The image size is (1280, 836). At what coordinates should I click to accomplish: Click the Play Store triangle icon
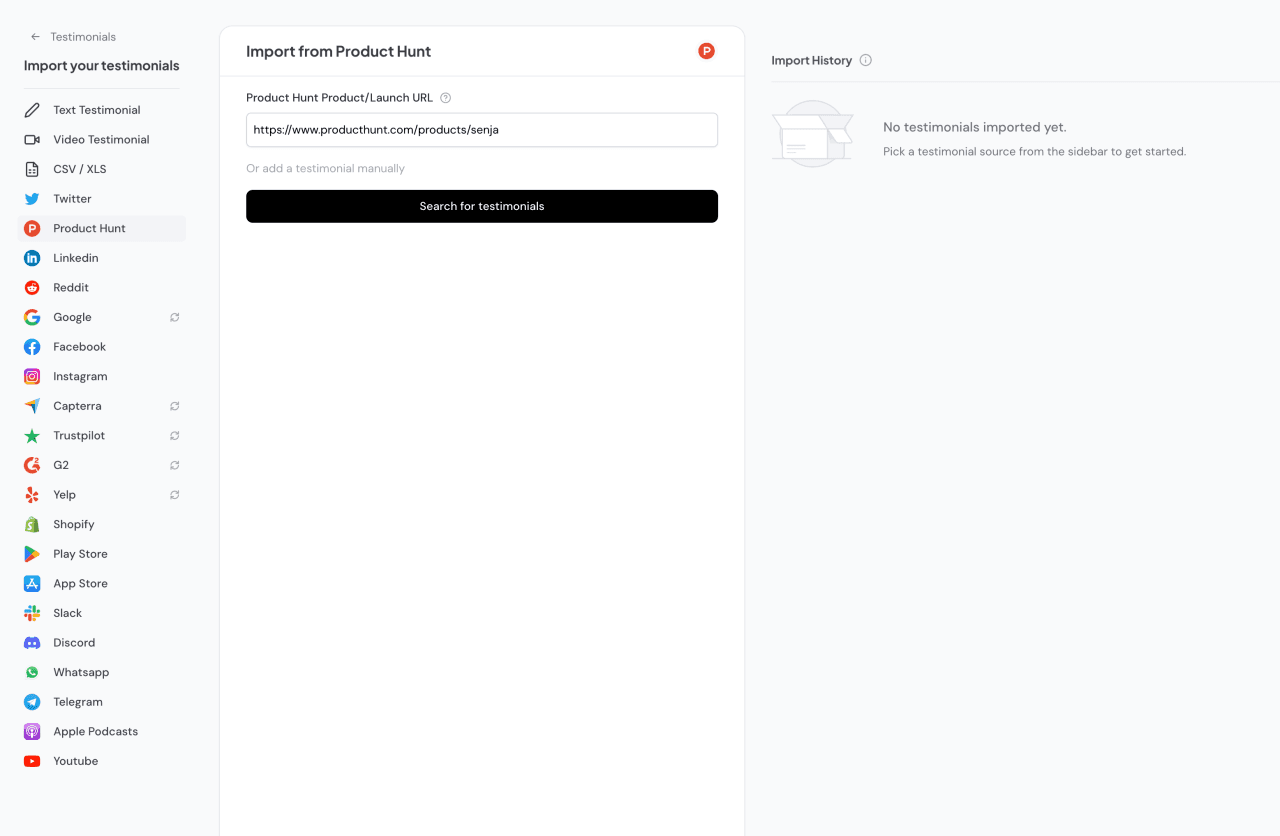(32, 554)
